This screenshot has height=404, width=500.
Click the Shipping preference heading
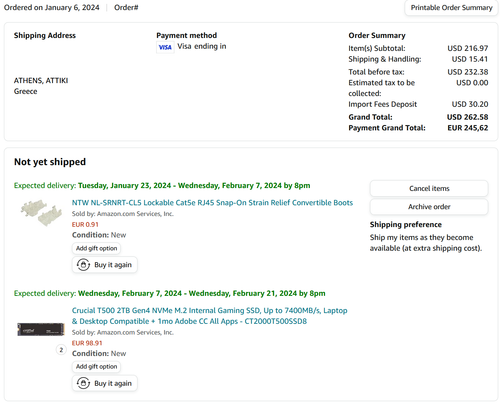coord(406,225)
